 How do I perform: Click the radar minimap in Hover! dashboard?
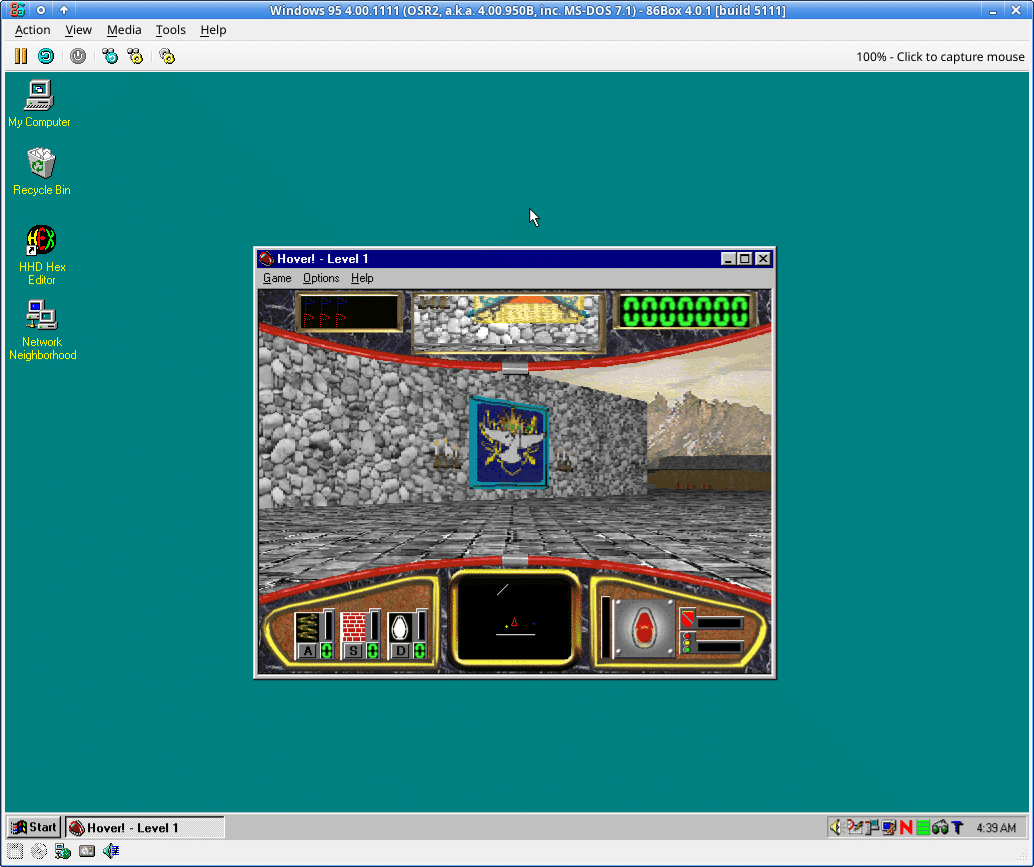click(x=515, y=618)
